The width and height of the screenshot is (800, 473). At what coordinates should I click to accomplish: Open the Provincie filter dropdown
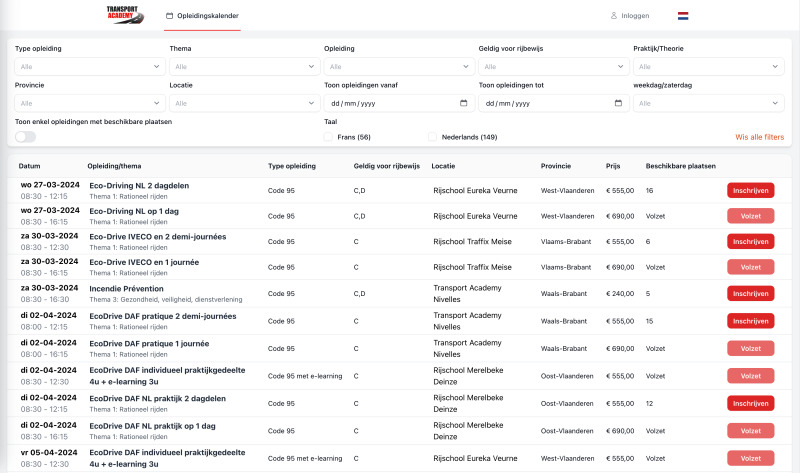point(88,103)
